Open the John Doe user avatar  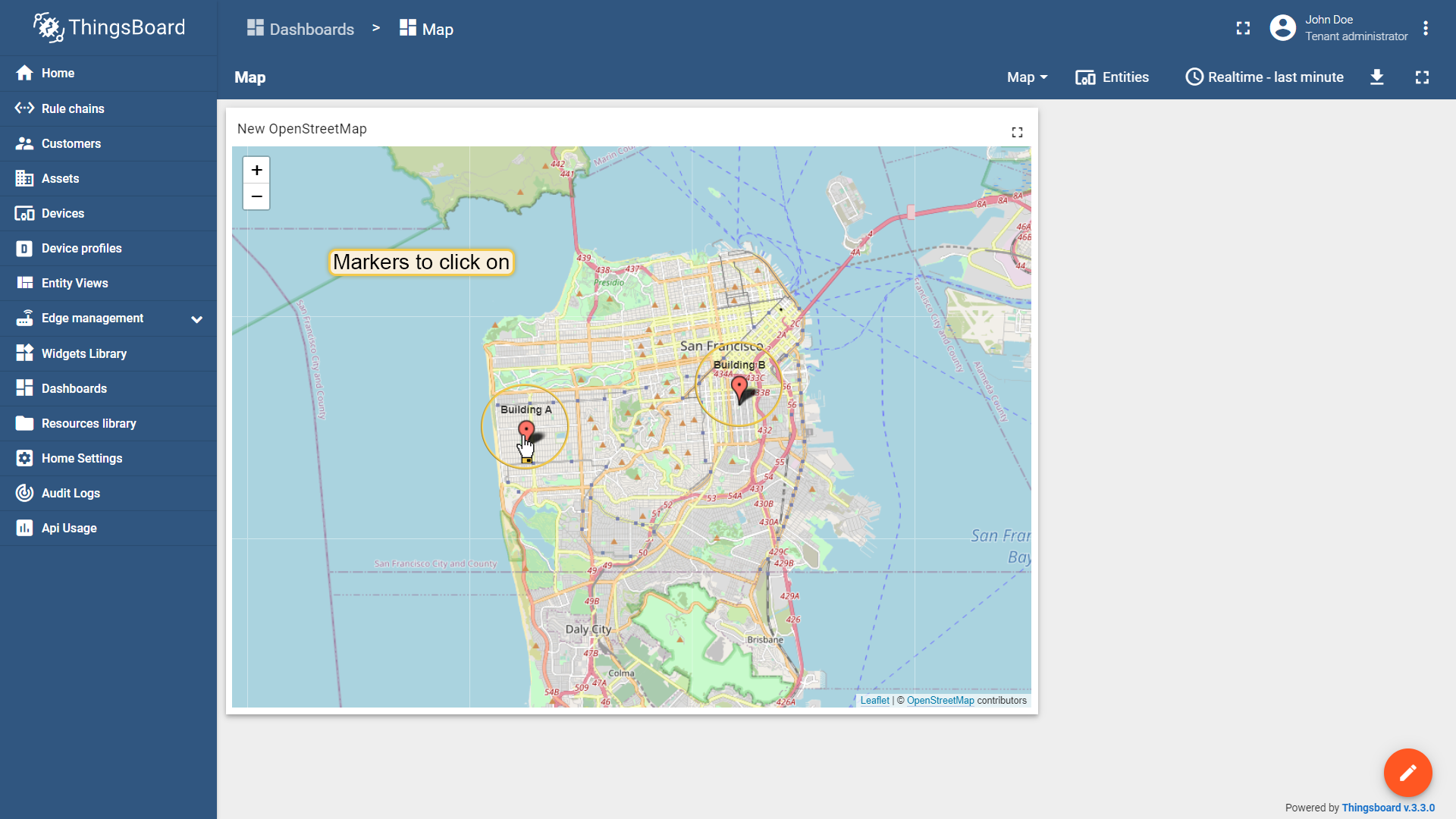tap(1283, 28)
